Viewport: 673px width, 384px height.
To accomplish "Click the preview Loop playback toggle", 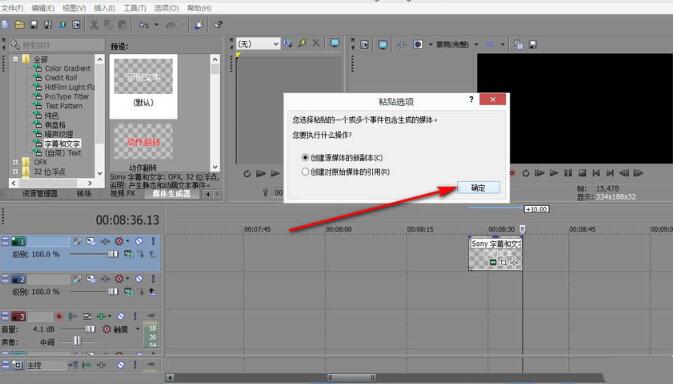I will 525,173.
